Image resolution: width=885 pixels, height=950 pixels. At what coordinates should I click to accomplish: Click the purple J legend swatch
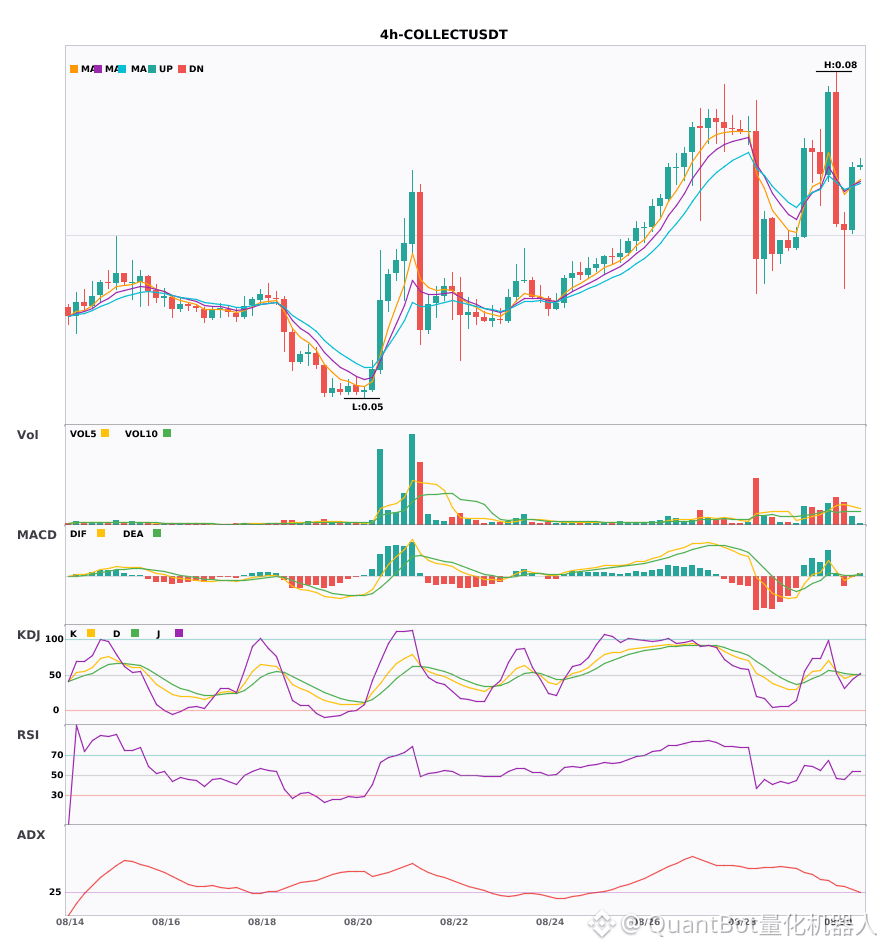179,633
